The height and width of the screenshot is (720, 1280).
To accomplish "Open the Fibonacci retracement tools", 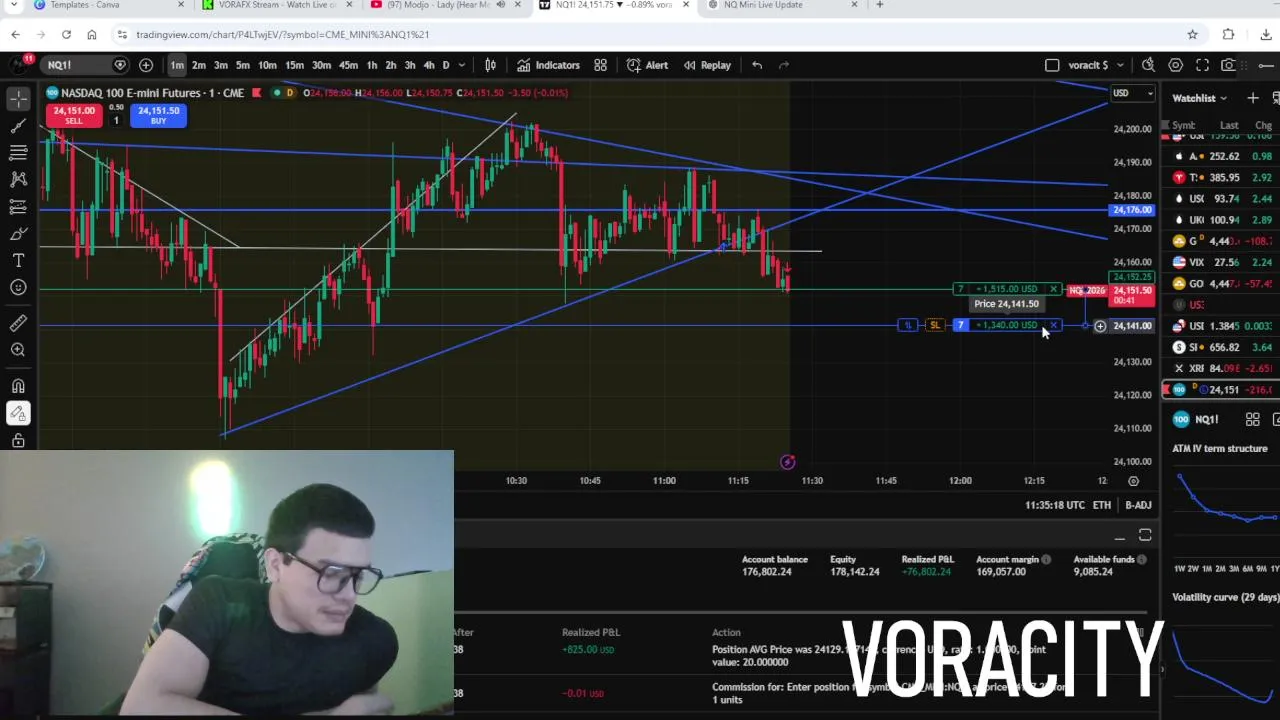I will tap(18, 152).
